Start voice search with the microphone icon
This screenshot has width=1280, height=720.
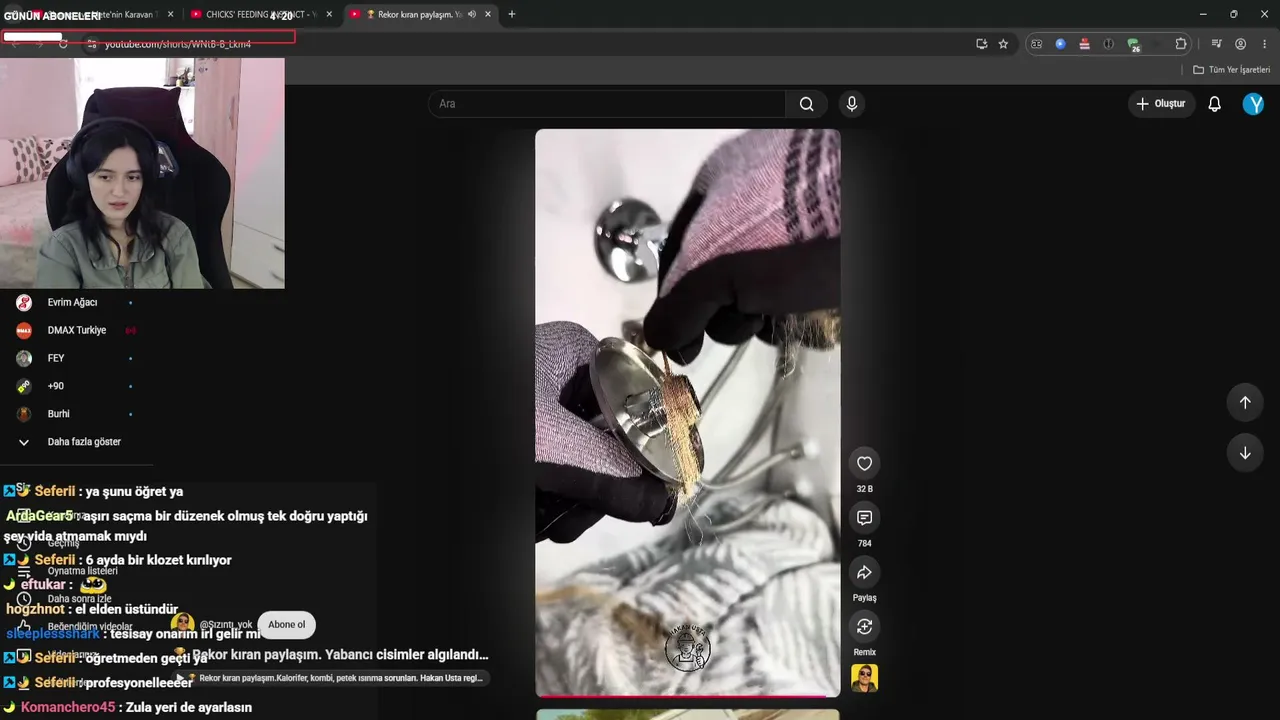852,104
